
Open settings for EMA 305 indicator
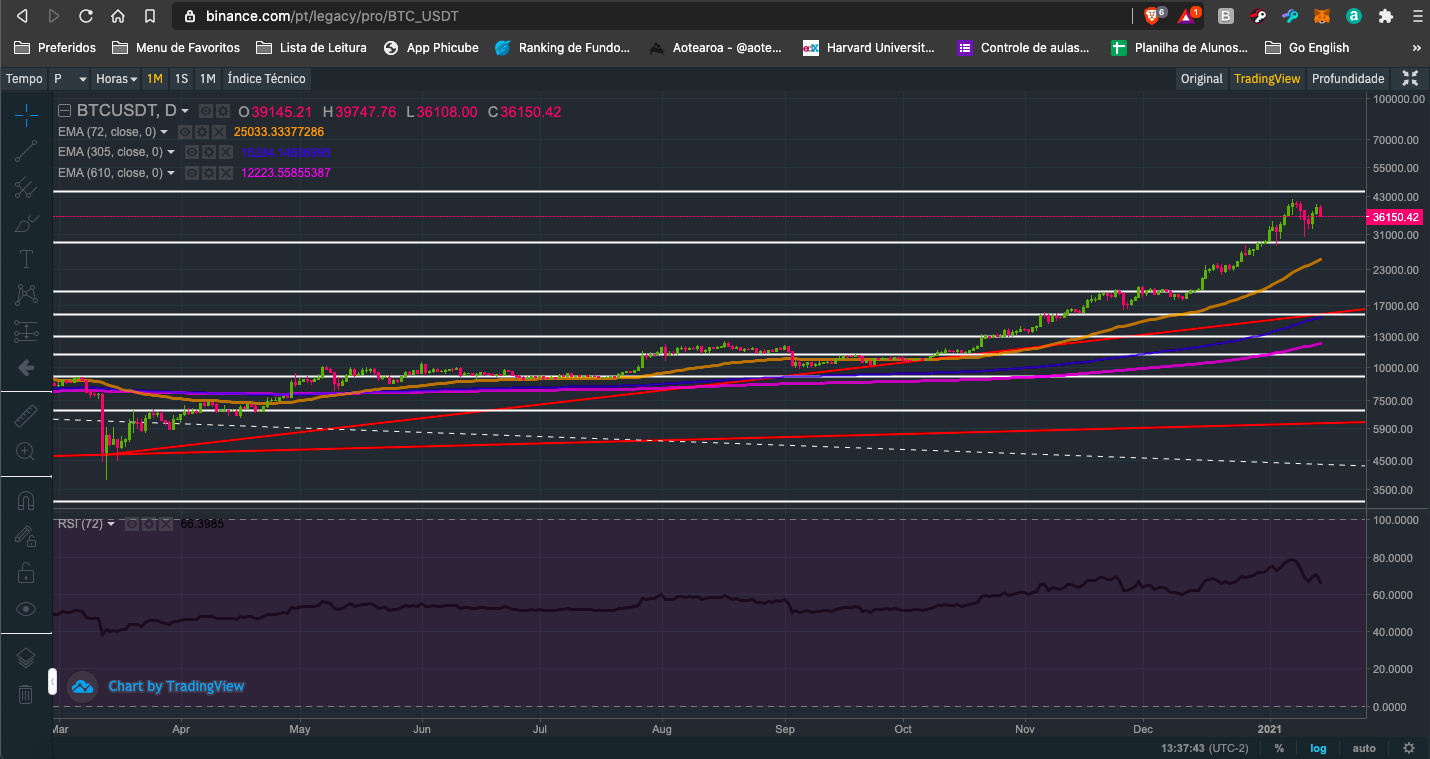pyautogui.click(x=209, y=152)
